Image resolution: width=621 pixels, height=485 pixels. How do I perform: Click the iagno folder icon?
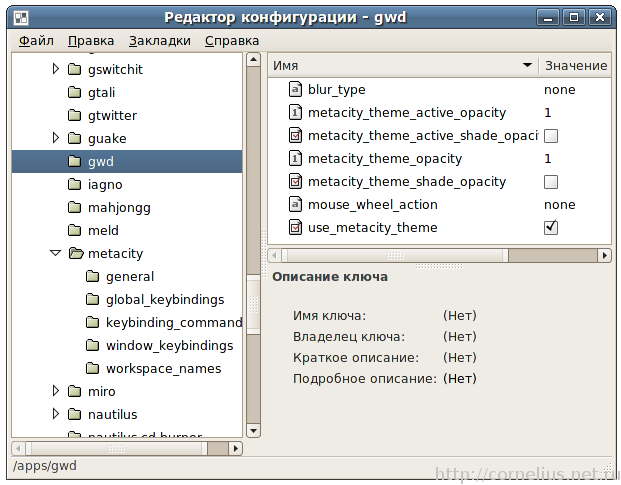[x=74, y=184]
